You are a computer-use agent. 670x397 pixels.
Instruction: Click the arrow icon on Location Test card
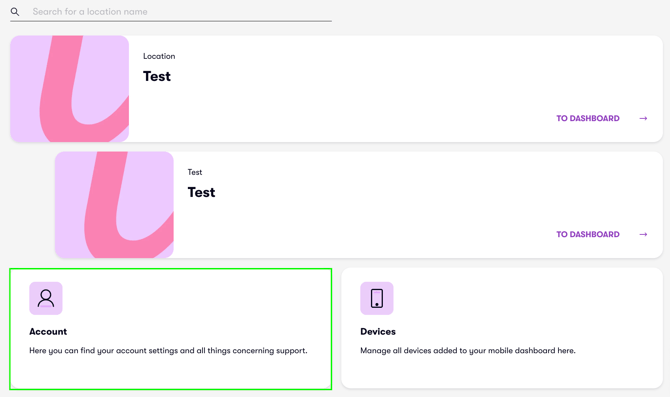click(x=643, y=118)
